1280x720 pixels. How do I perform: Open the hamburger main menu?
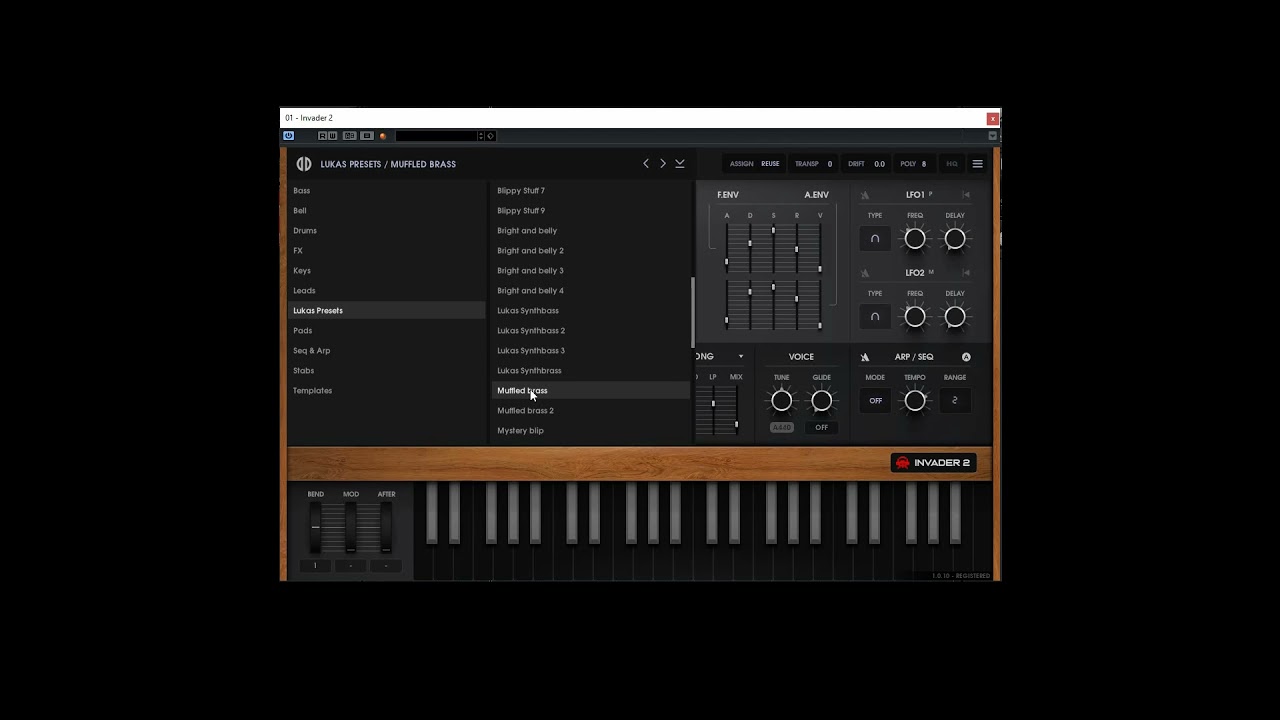coord(977,164)
